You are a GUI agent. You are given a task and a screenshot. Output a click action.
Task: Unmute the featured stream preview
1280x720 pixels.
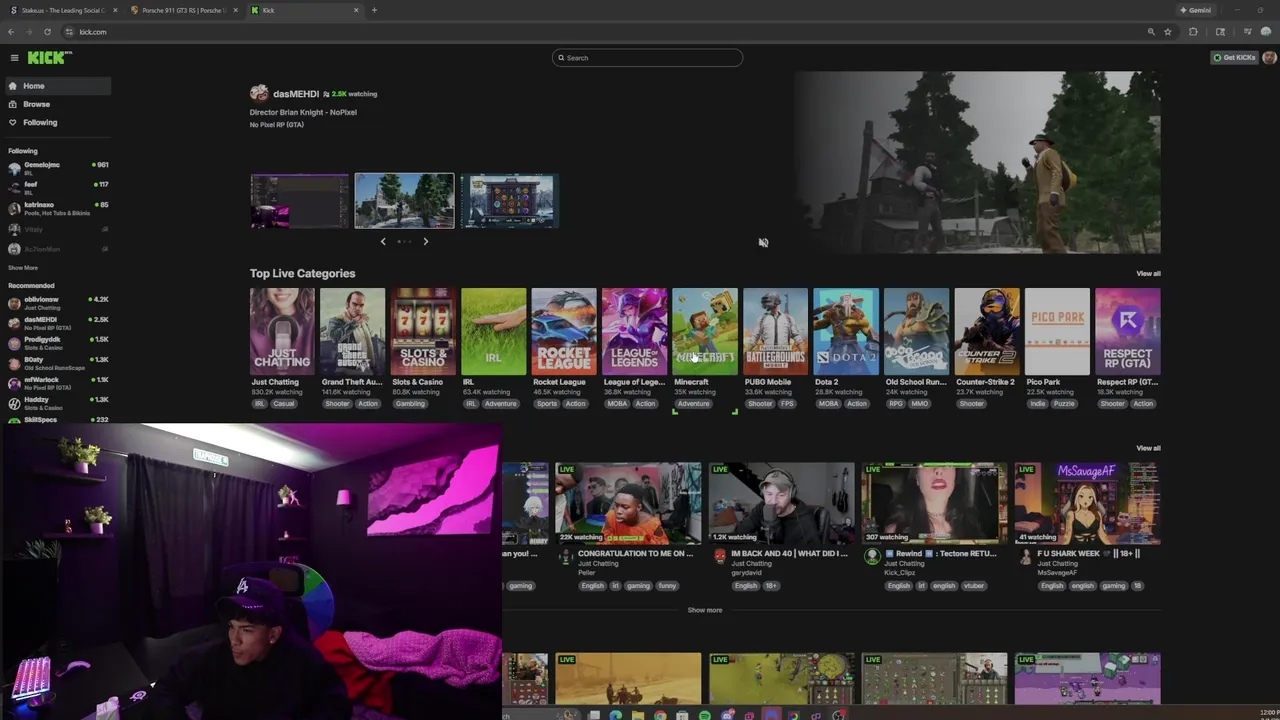pyautogui.click(x=763, y=242)
